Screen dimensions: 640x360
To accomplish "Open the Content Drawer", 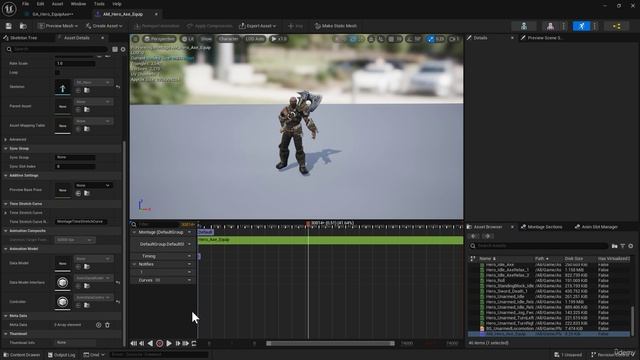I will coord(22,355).
